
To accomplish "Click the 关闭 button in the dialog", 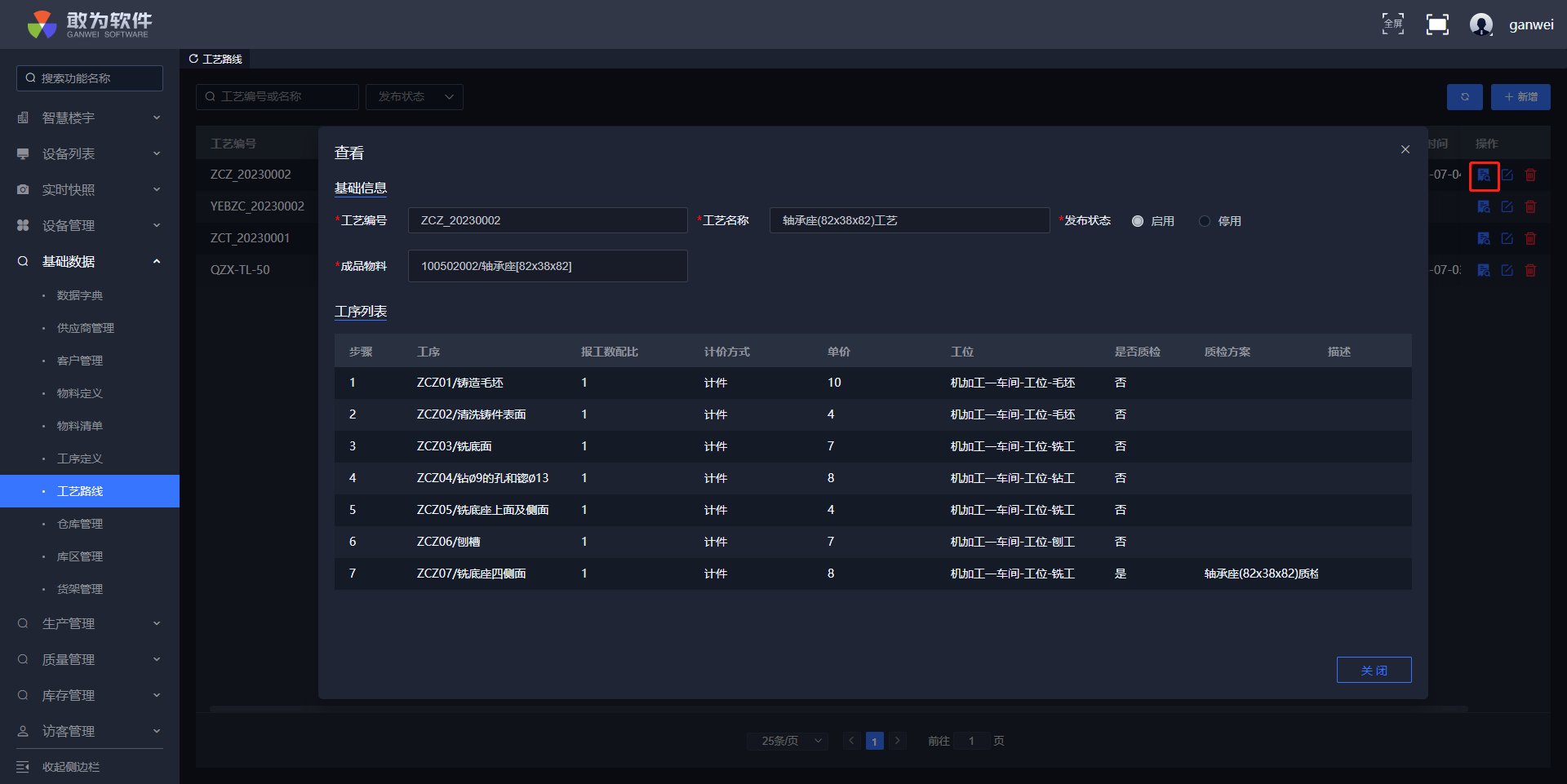I will pos(1374,670).
